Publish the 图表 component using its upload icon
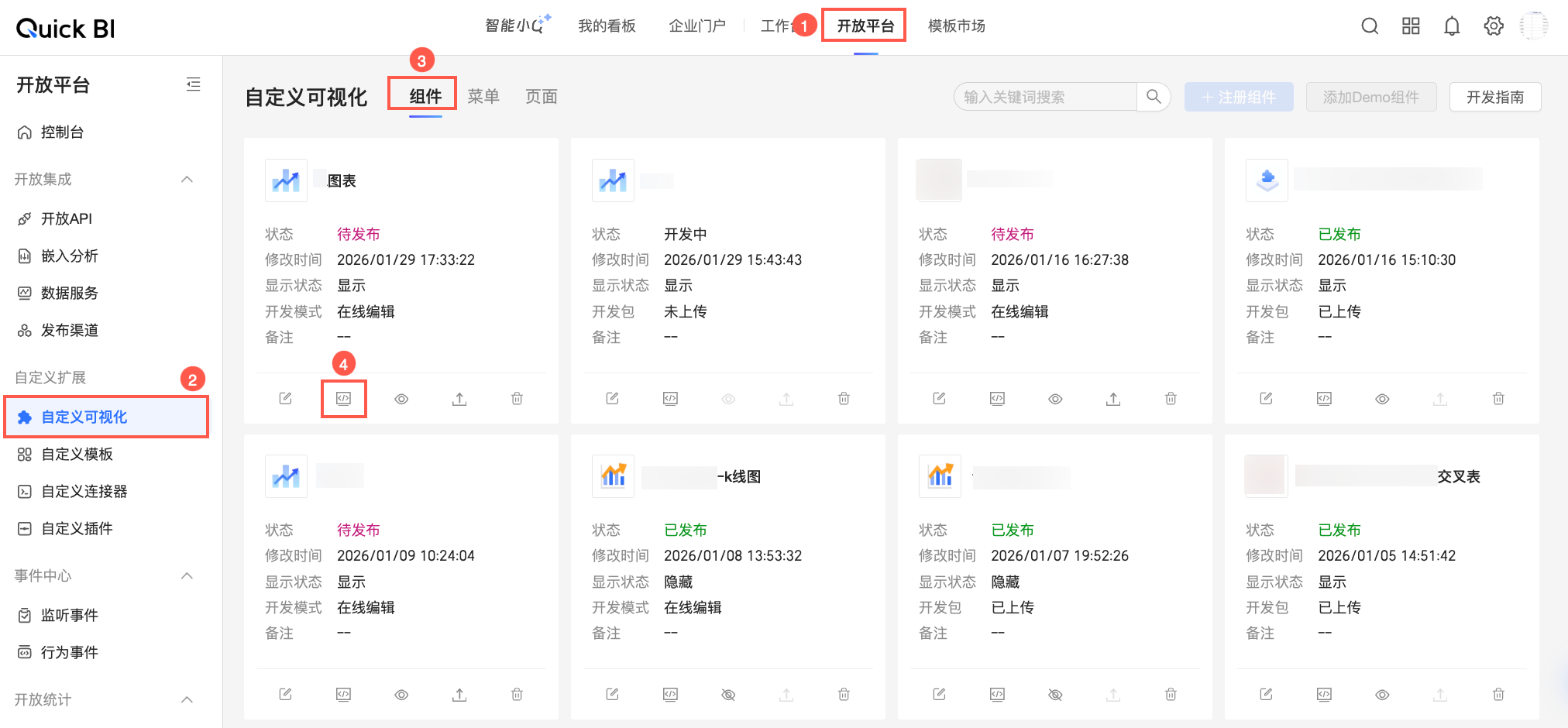 pyautogui.click(x=459, y=398)
